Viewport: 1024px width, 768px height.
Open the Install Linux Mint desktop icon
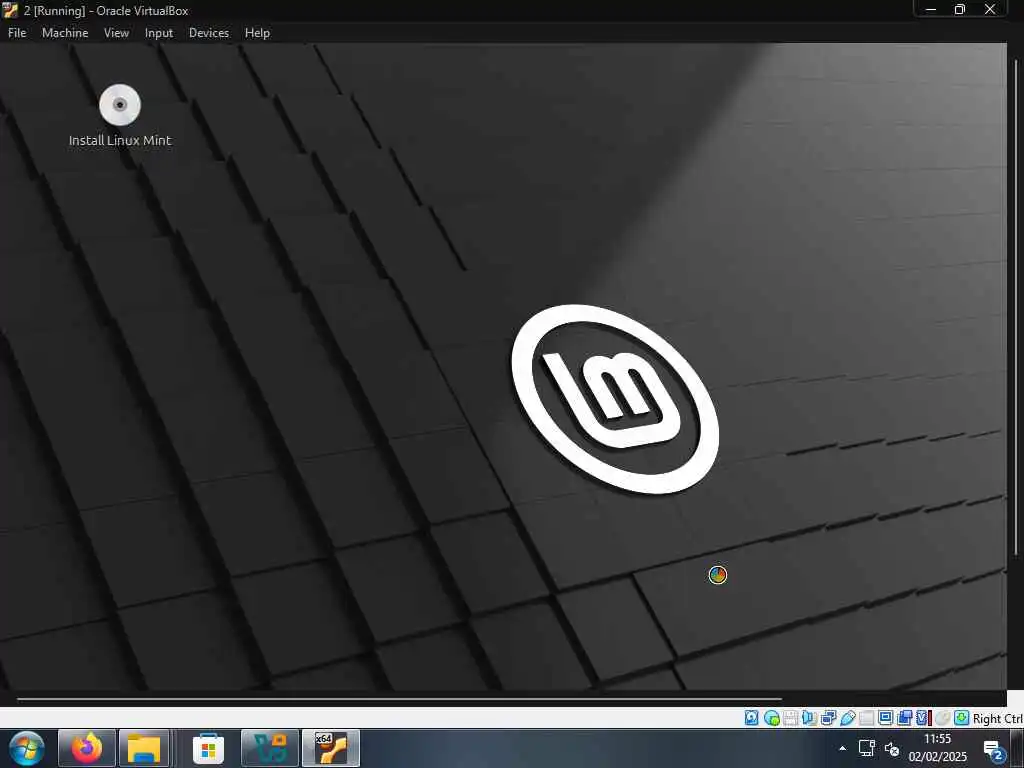tap(120, 116)
